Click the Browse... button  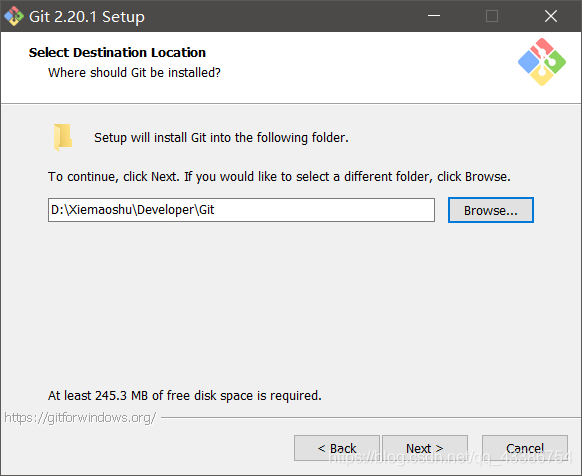491,210
